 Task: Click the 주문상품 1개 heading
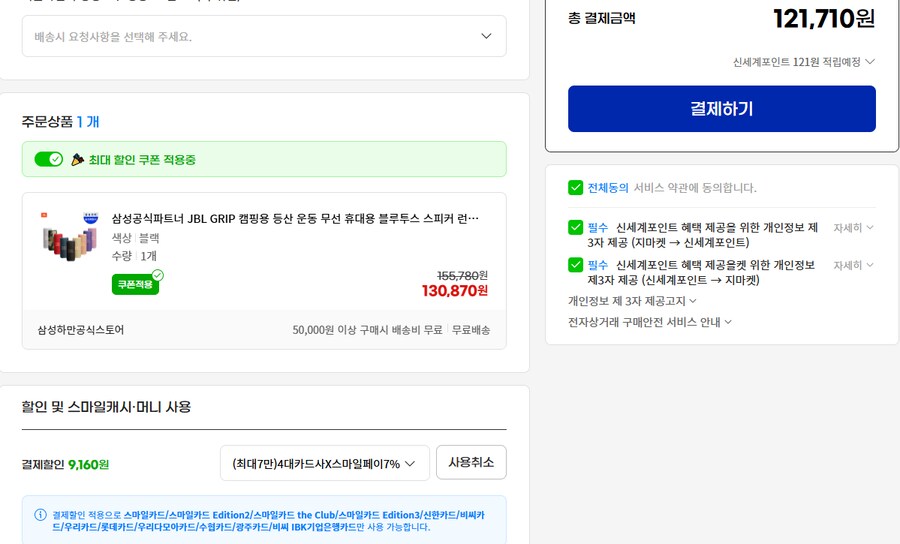pyautogui.click(x=60, y=122)
